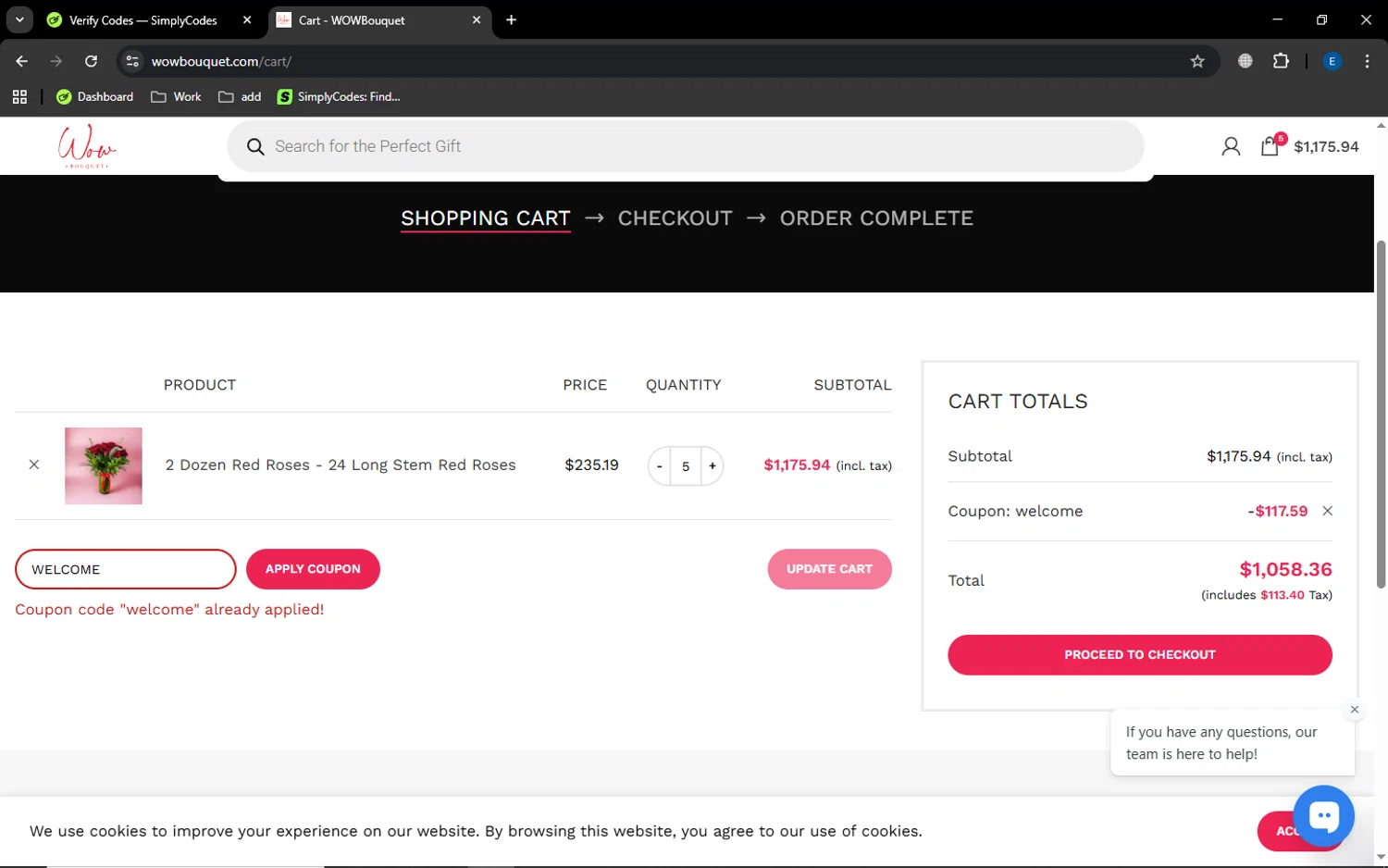Click the quantity field showing 5
1388x868 pixels.
pos(686,466)
